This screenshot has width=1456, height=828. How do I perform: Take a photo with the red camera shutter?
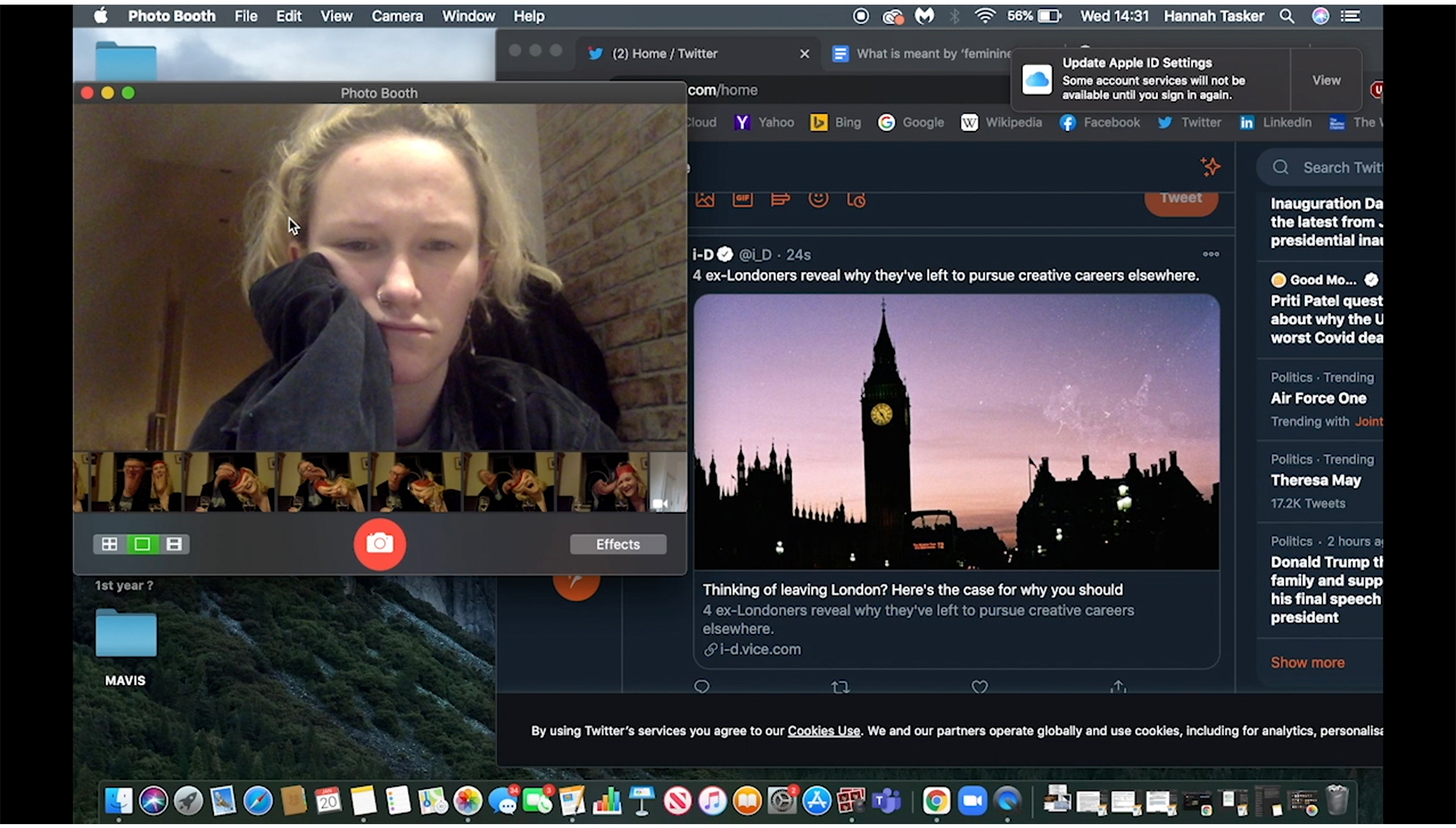379,544
